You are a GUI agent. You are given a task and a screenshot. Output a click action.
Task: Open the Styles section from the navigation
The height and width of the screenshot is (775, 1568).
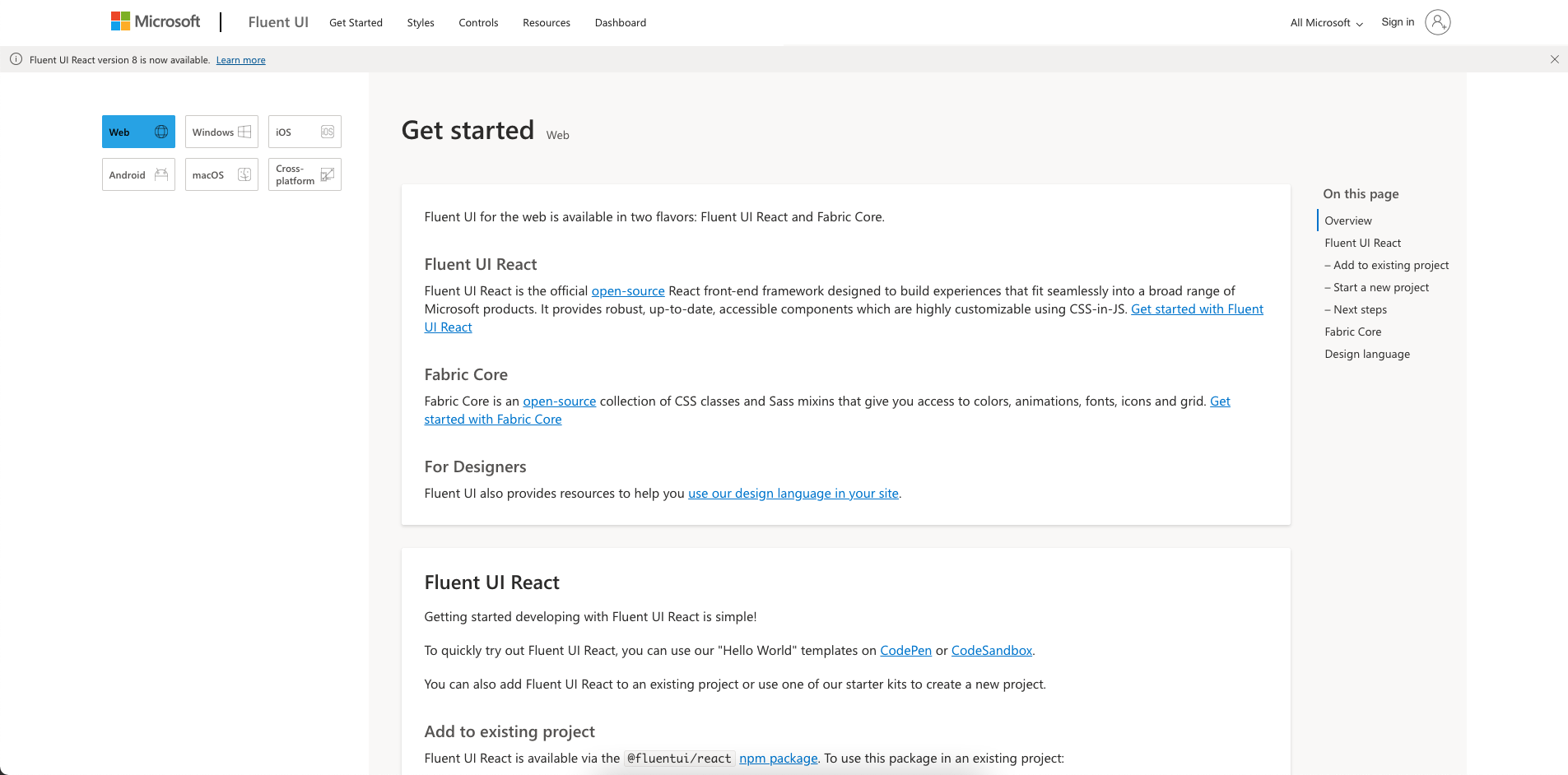tap(420, 22)
